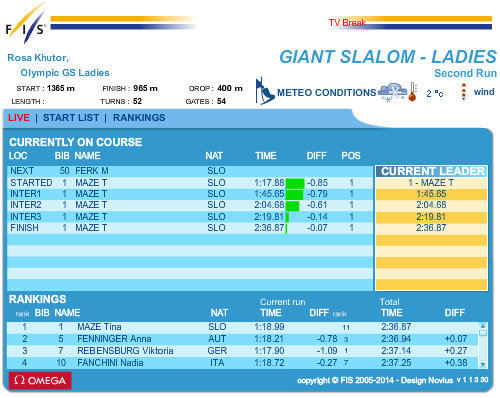500x398 pixels.
Task: Click Olympic GS Ladies text
Action: click(65, 73)
